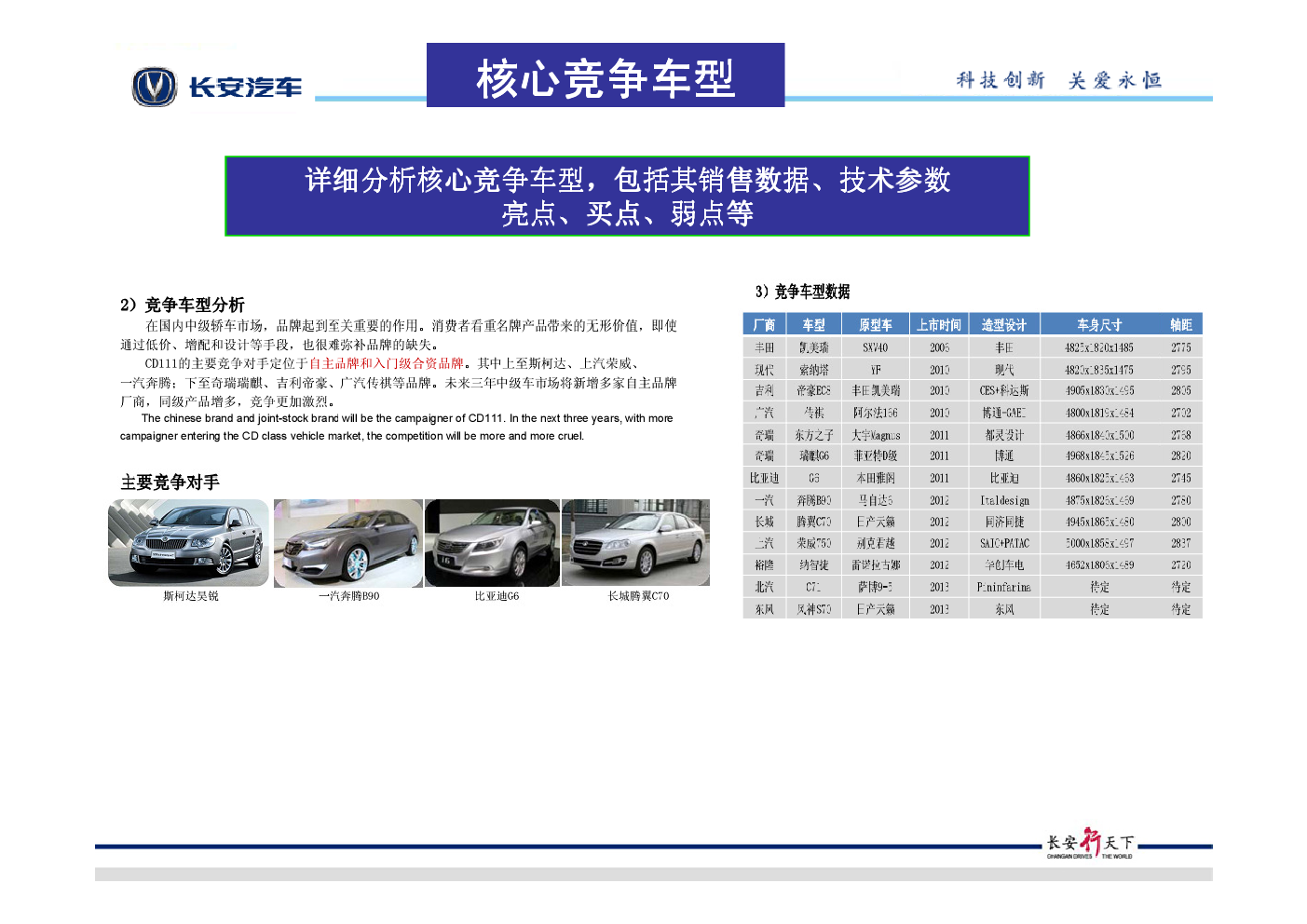
Task: Select the heading 3）竞争车型数据
Action: [802, 292]
